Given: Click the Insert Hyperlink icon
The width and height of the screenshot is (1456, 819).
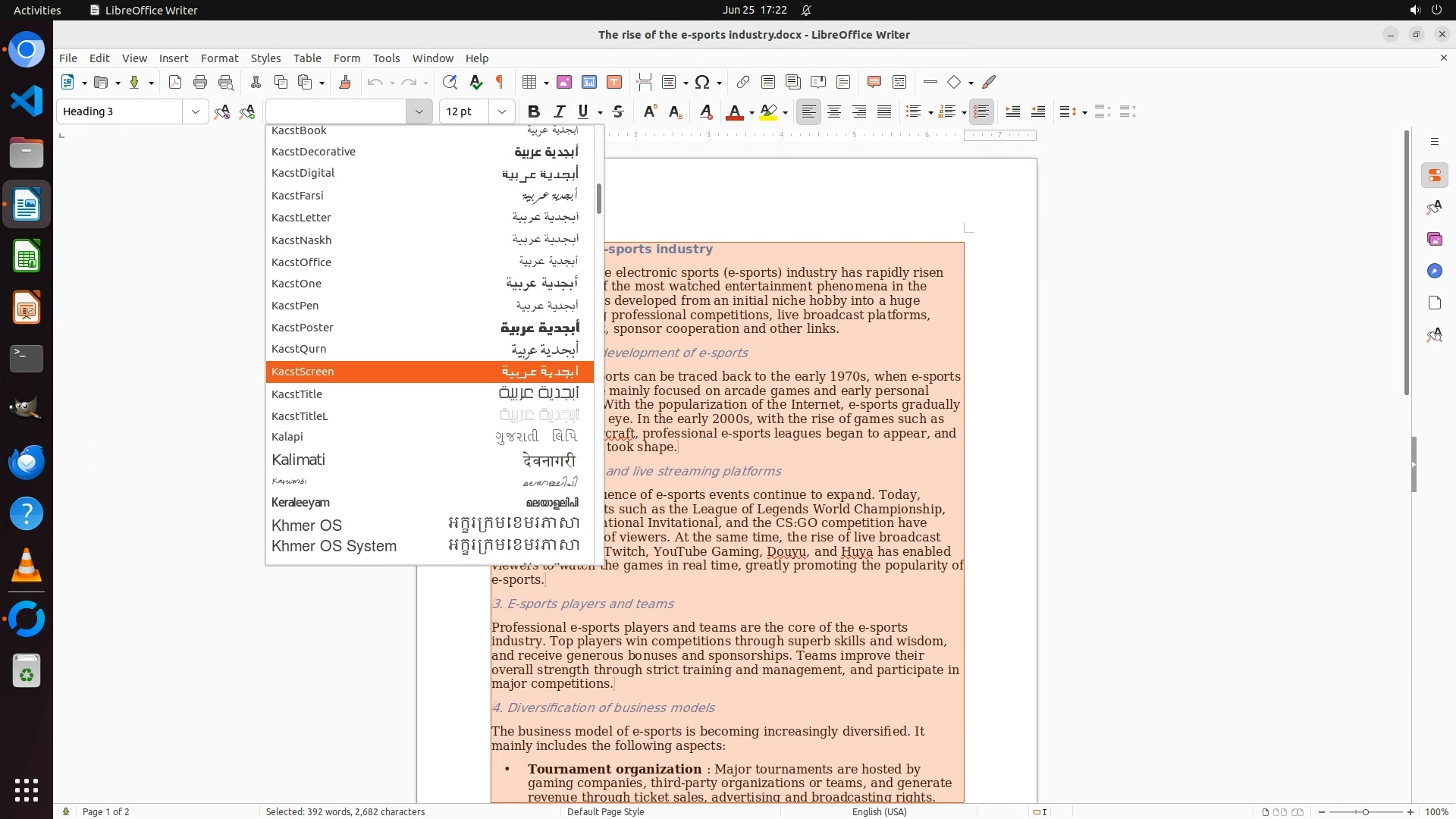Looking at the screenshot, I should click(743, 82).
